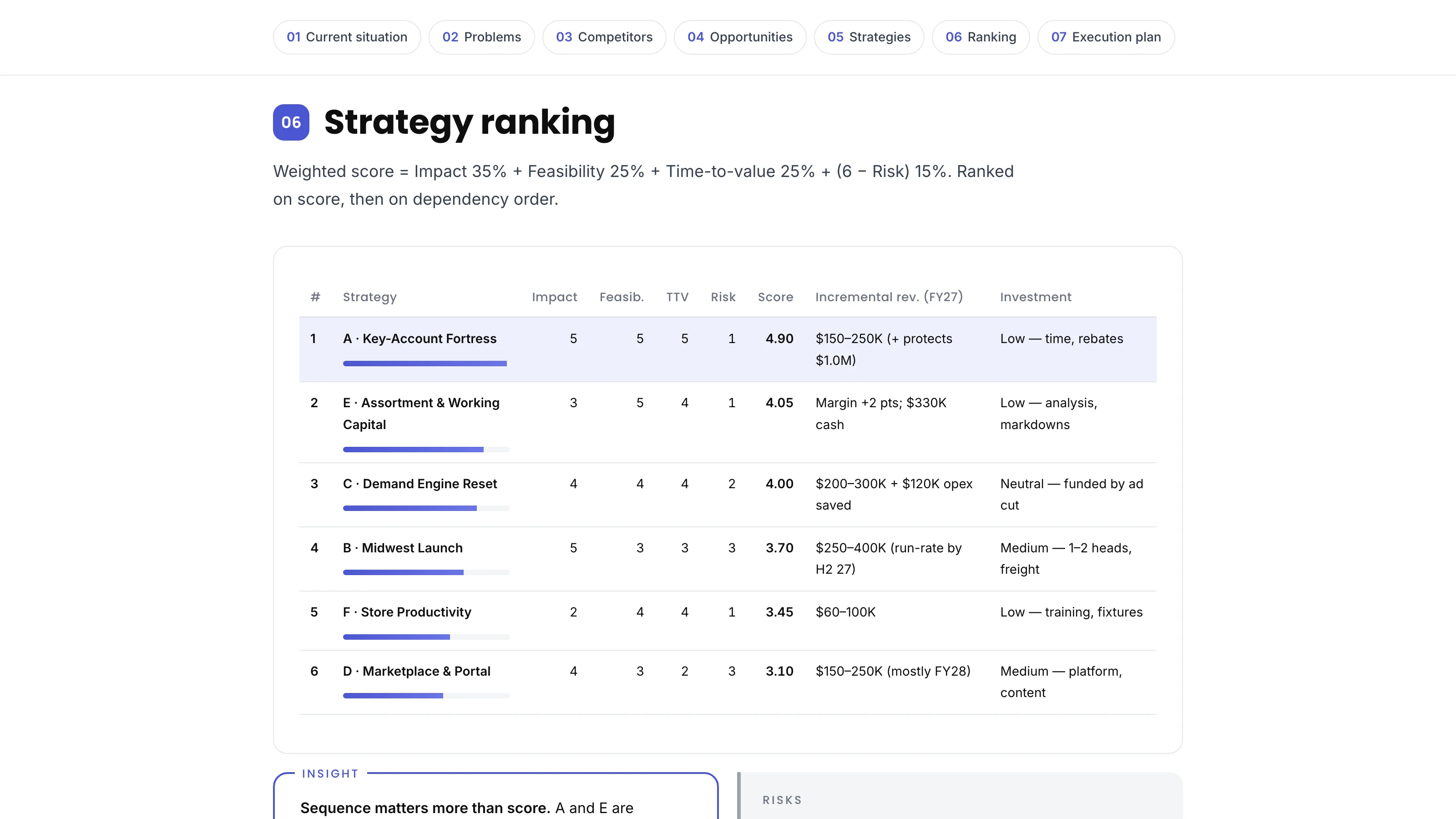Click C · Demand Engine Reset strategy name
This screenshot has height=819, width=1456.
[420, 484]
